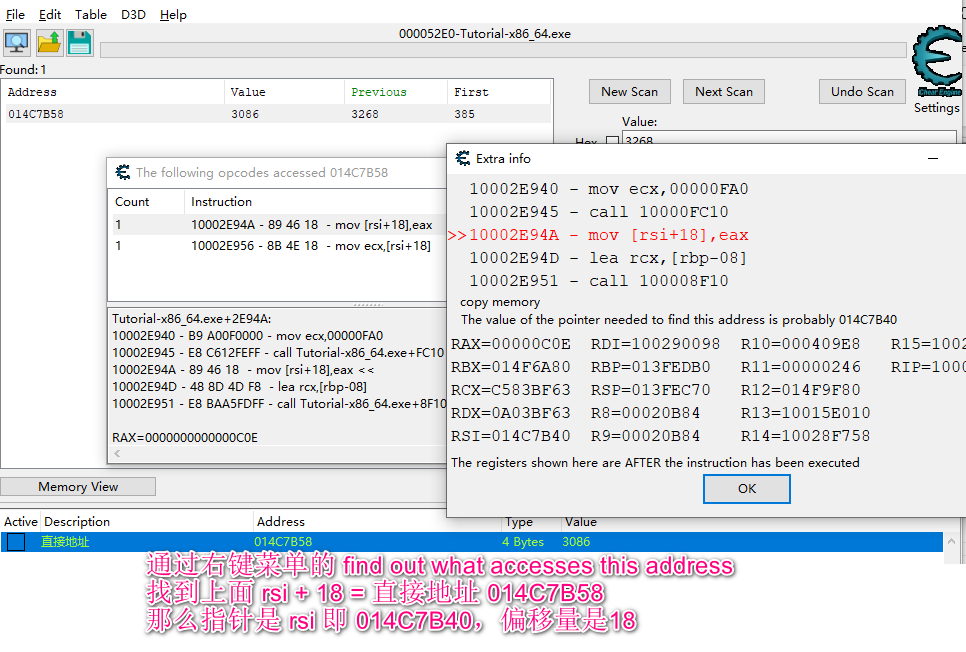Start a New Scan
The width and height of the screenshot is (966, 652).
pyautogui.click(x=629, y=91)
